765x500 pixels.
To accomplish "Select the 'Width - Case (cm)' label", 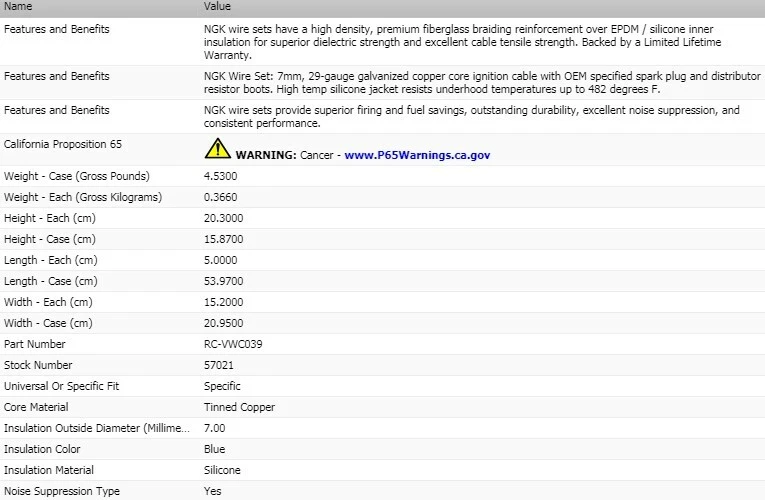I will (48, 323).
